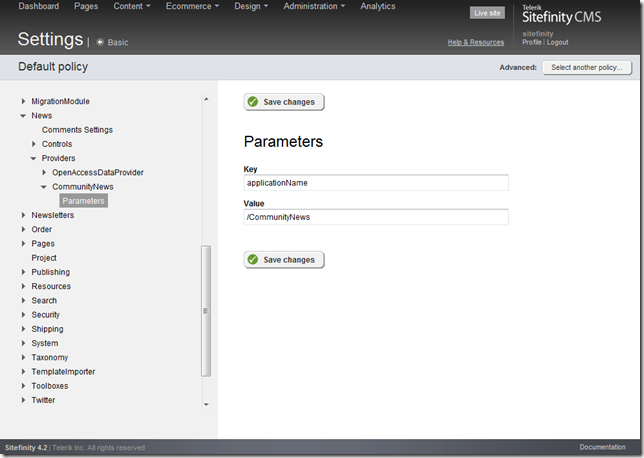The width and height of the screenshot is (644, 458).
Task: Open the Documentation footer link
Action: 603,447
